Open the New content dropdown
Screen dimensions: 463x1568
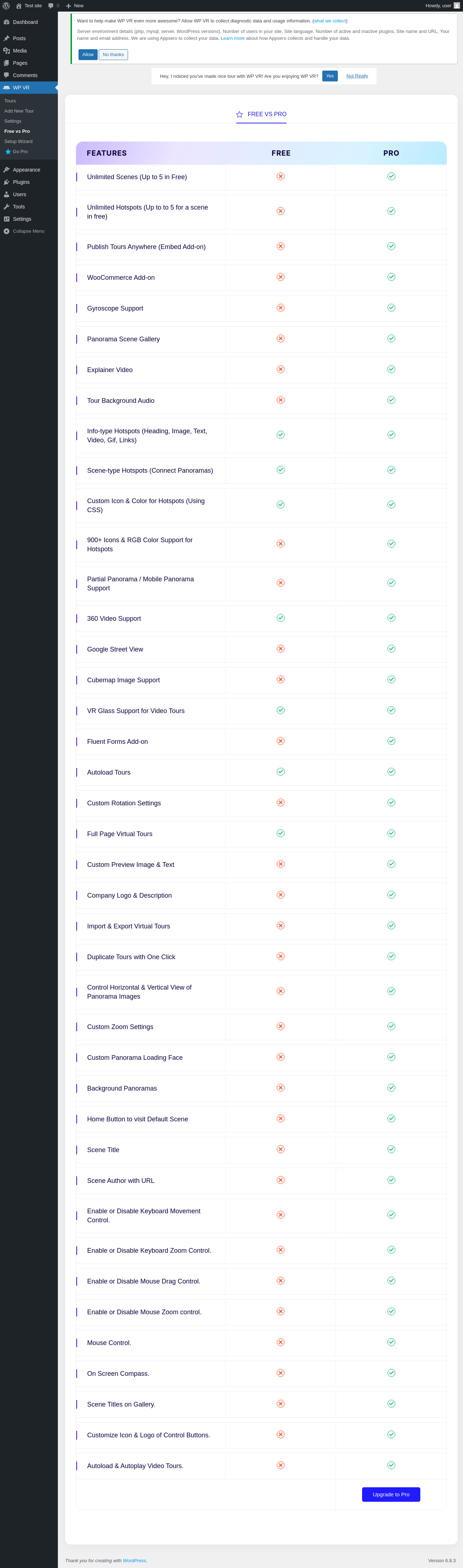click(x=75, y=5)
